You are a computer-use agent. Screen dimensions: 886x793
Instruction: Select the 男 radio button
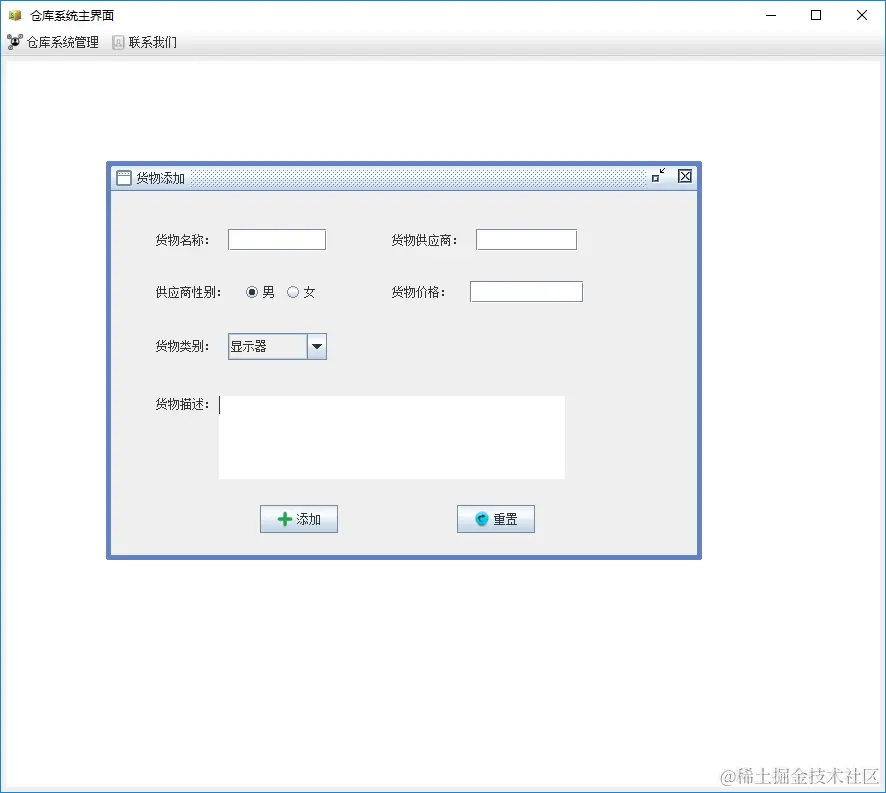click(260, 292)
